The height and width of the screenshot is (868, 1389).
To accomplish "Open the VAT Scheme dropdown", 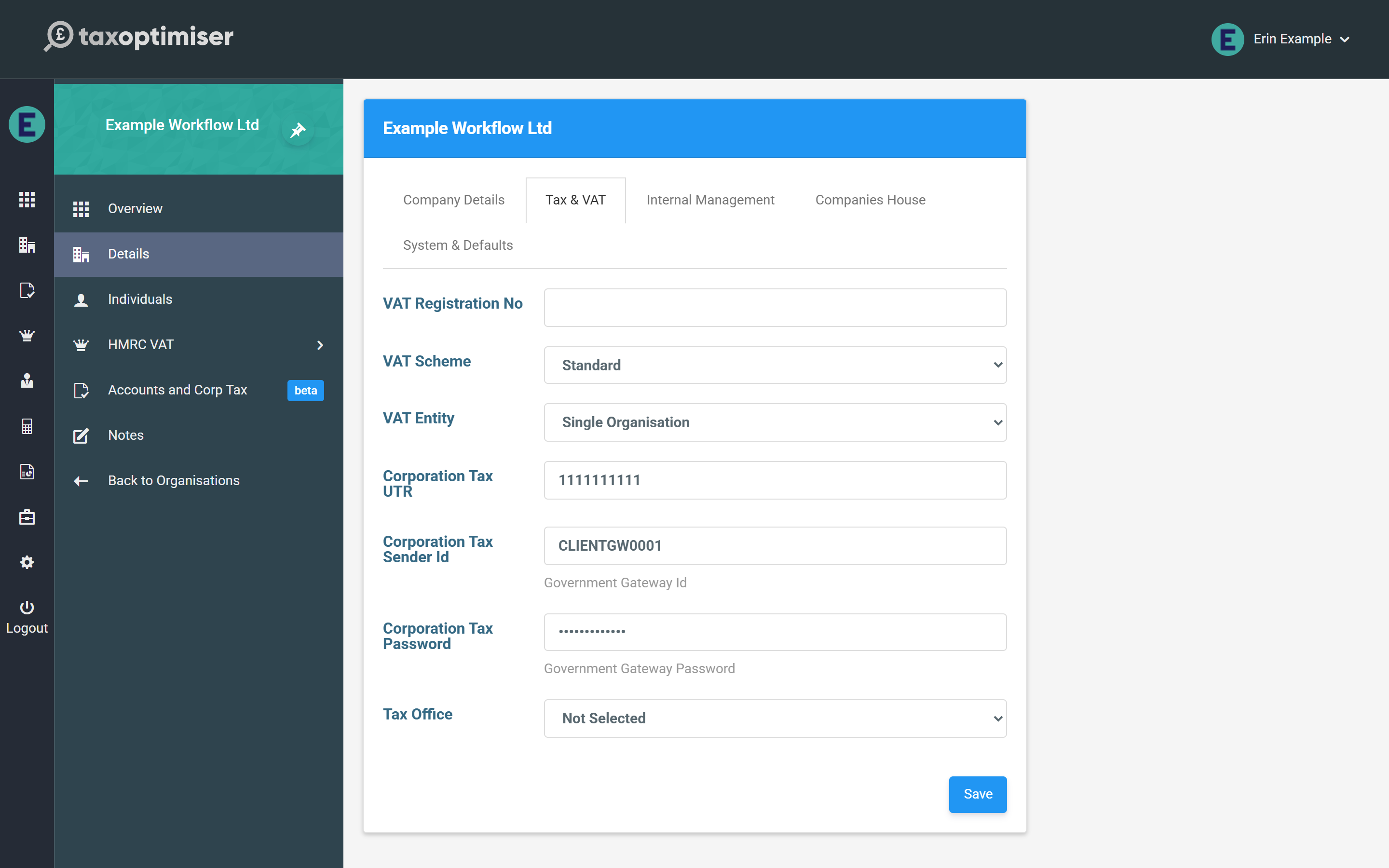I will (x=775, y=365).
